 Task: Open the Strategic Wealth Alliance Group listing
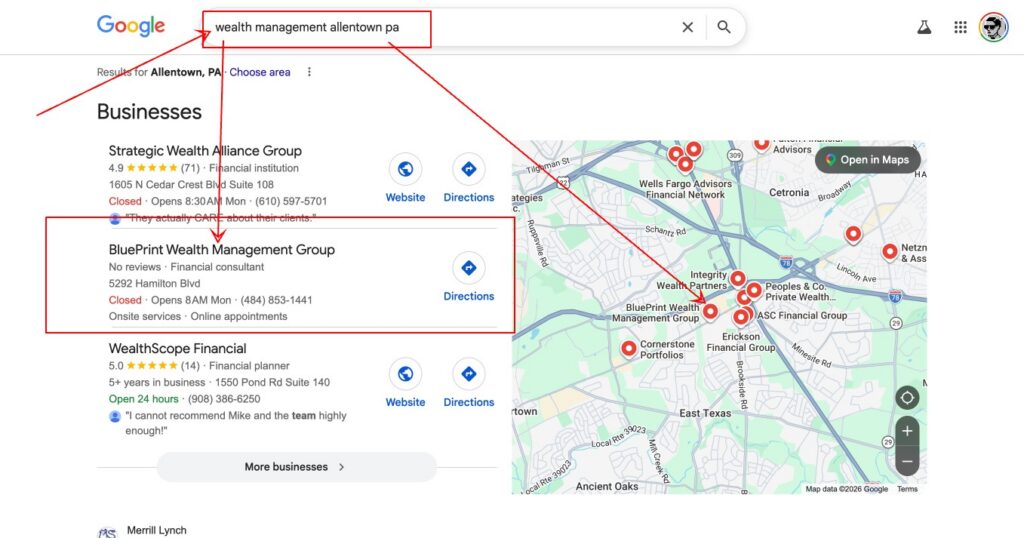[x=205, y=151]
